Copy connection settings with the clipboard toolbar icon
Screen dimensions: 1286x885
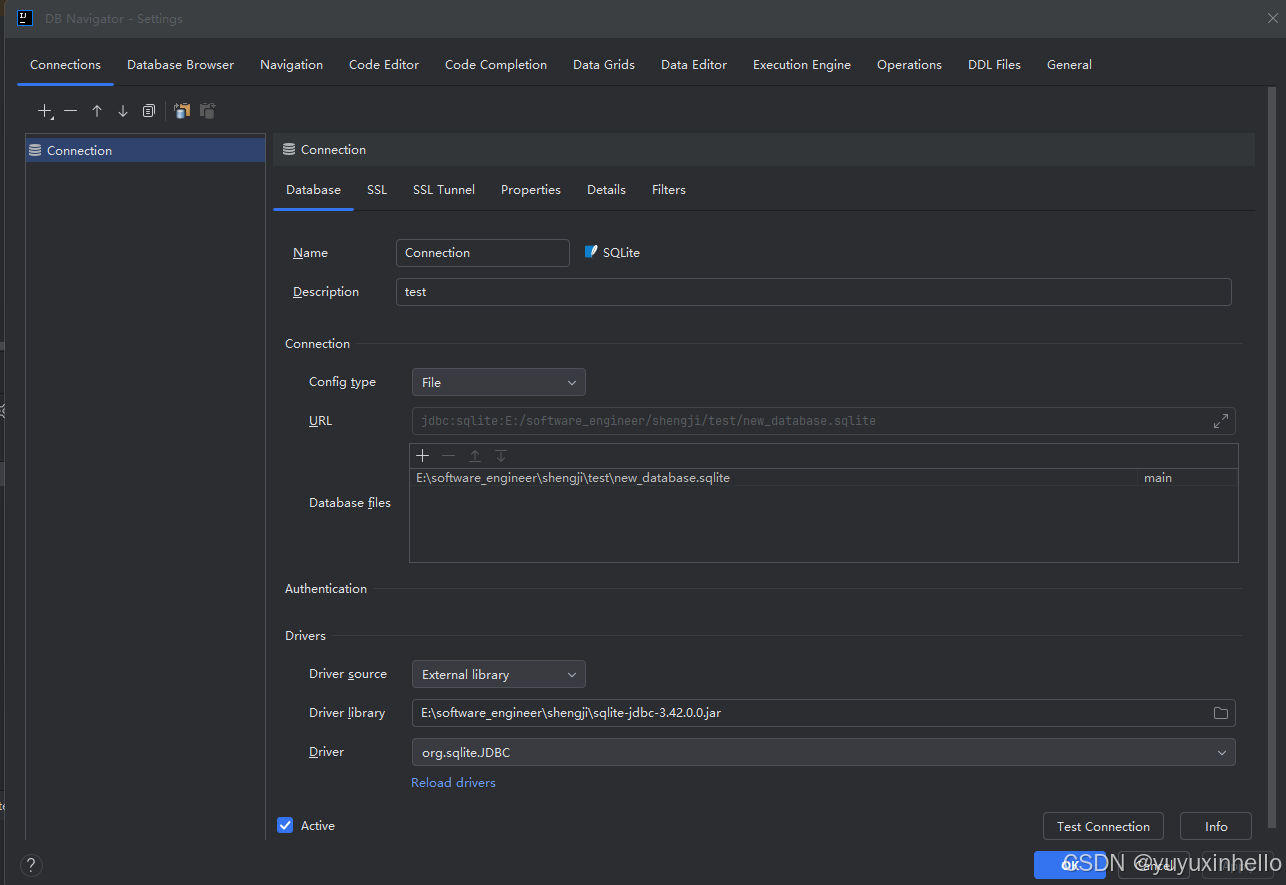point(148,110)
